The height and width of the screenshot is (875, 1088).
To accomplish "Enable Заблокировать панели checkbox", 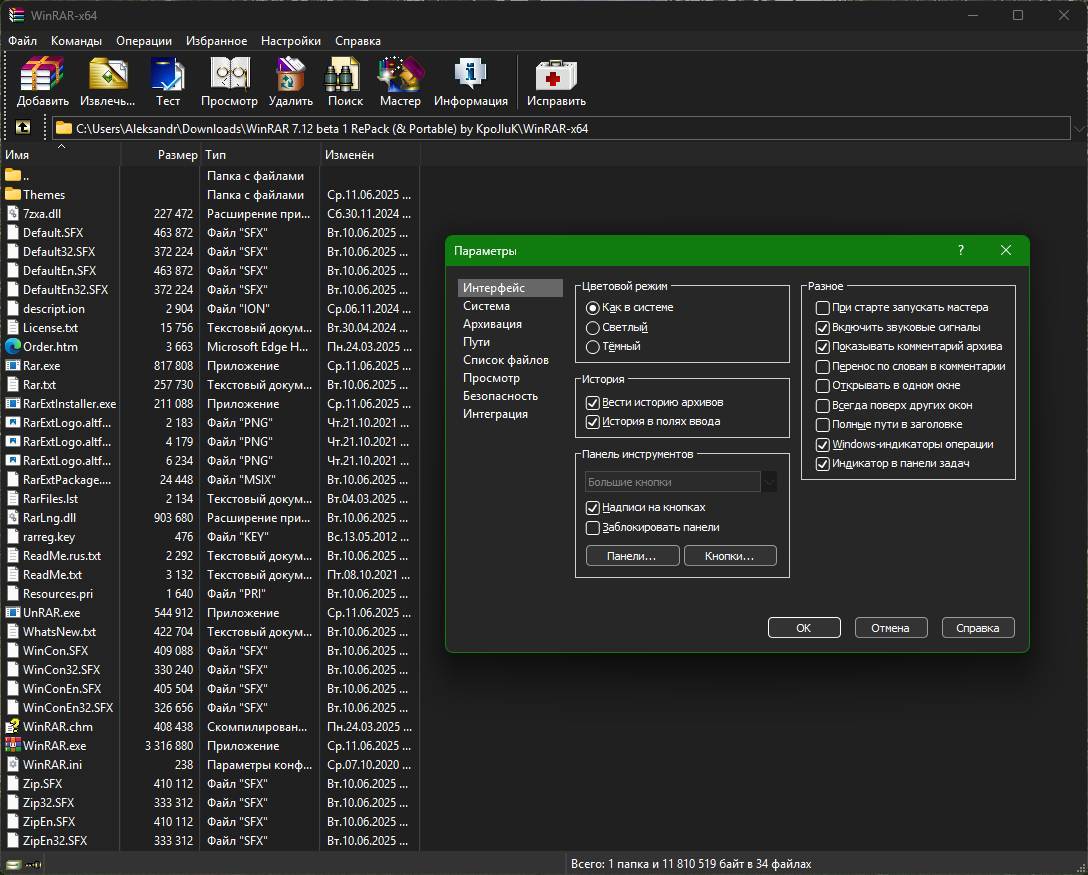I will tap(593, 528).
